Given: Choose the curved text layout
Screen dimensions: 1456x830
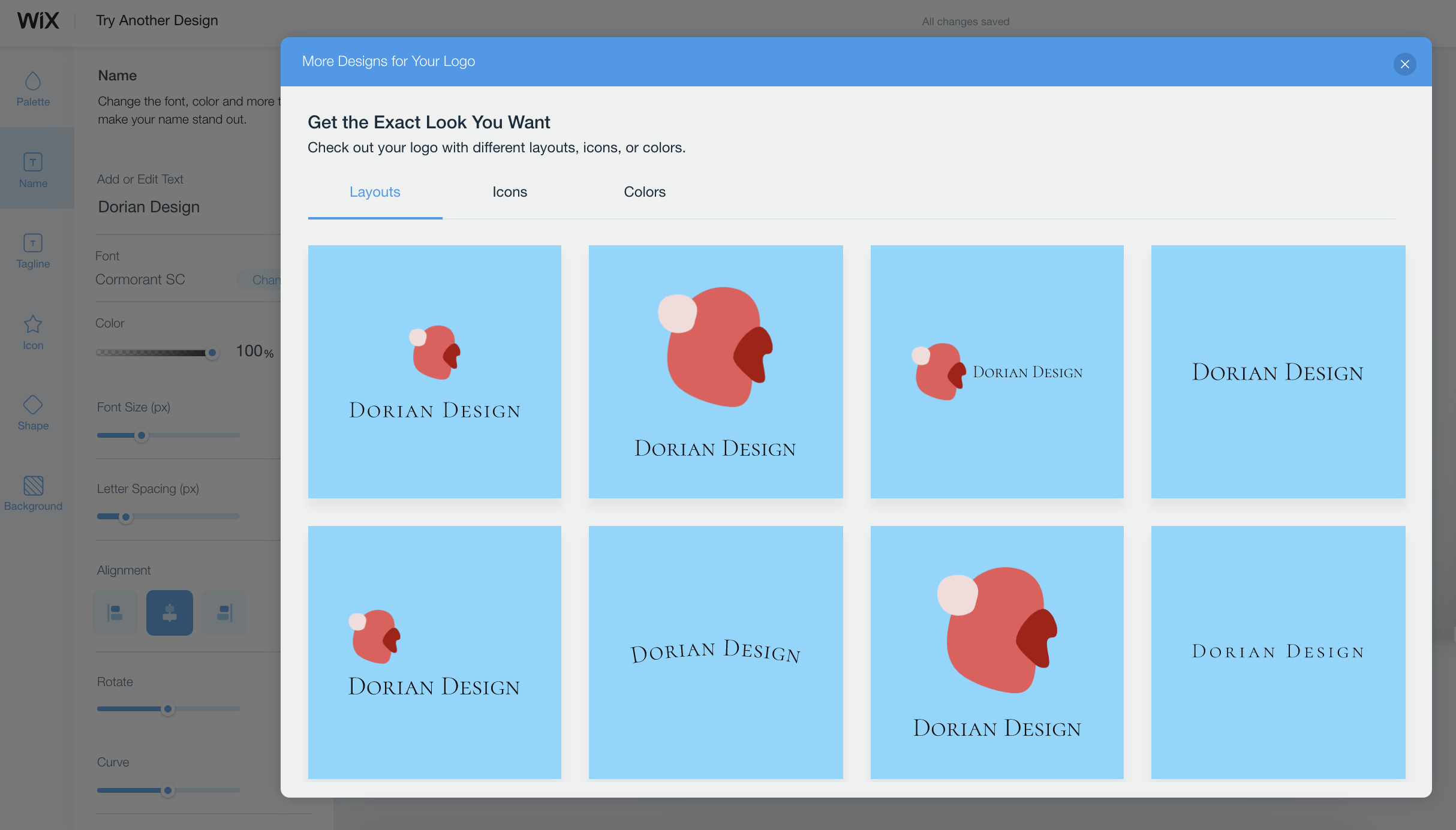Looking at the screenshot, I should point(716,652).
